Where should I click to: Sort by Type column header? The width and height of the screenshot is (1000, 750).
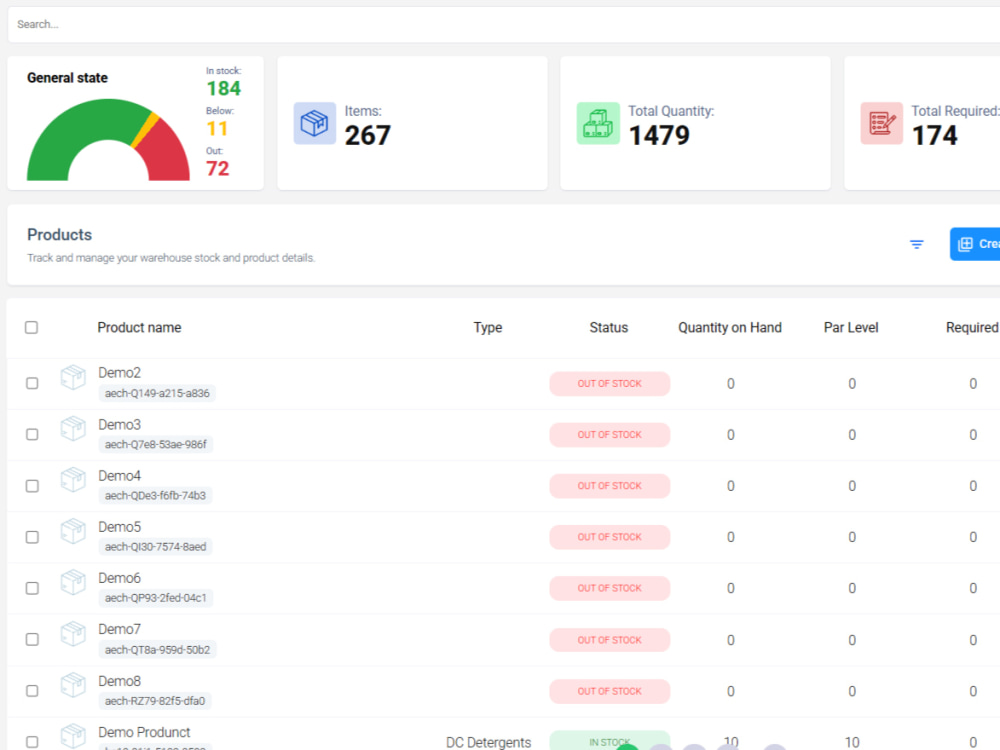point(488,327)
